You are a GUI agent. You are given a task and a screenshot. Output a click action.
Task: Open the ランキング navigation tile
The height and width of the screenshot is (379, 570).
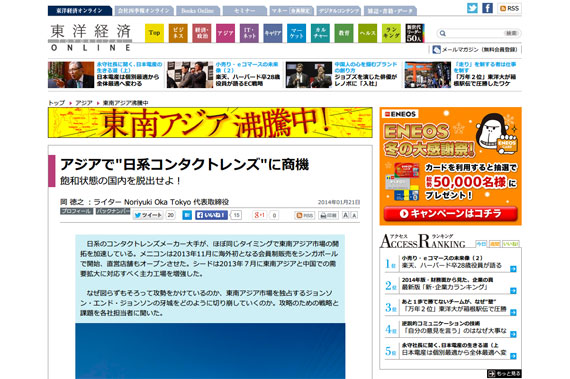tap(392, 33)
